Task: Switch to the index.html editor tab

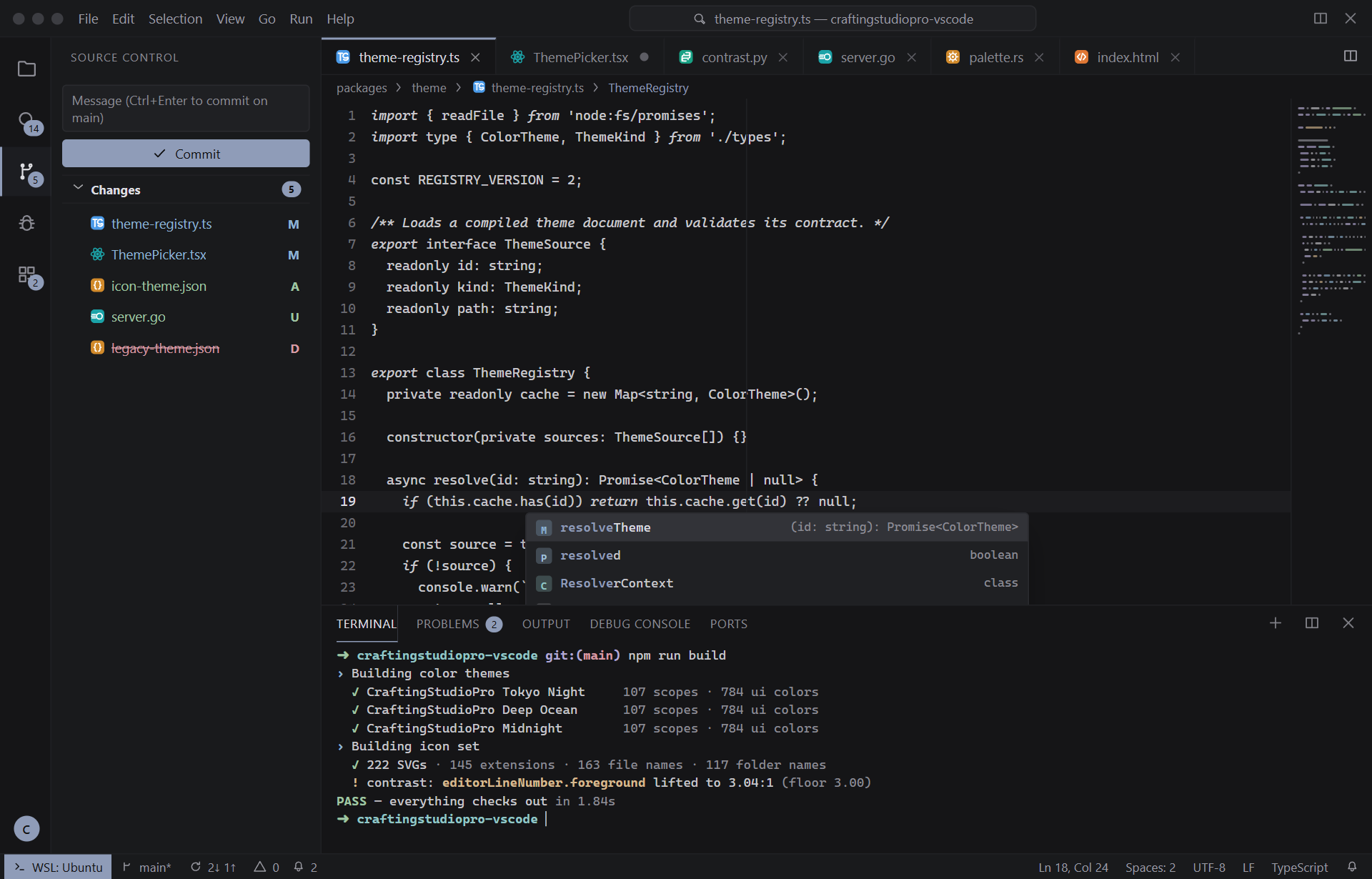Action: 1128,57
